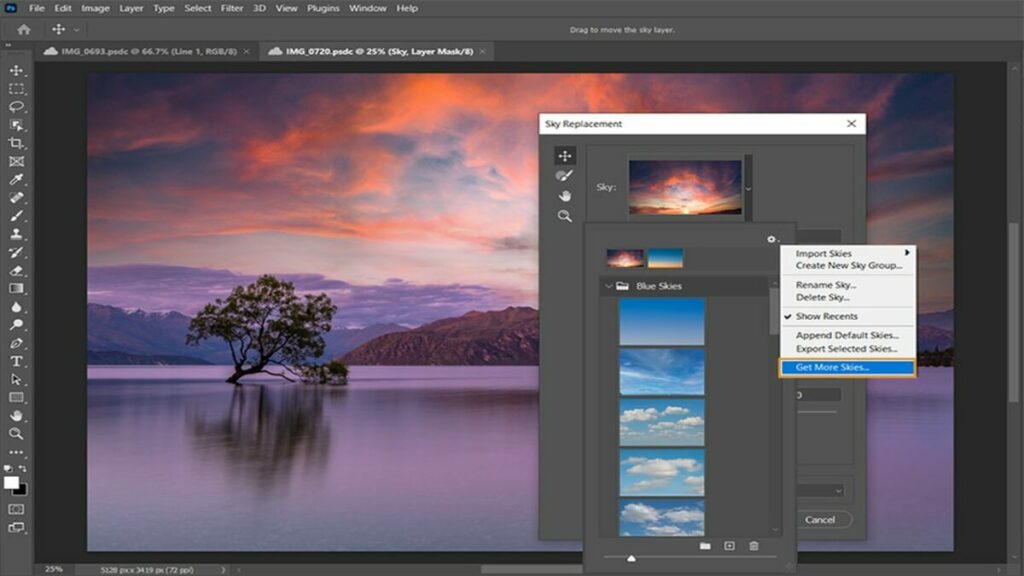Select the Lasso tool
This screenshot has width=1024, height=576.
14,103
